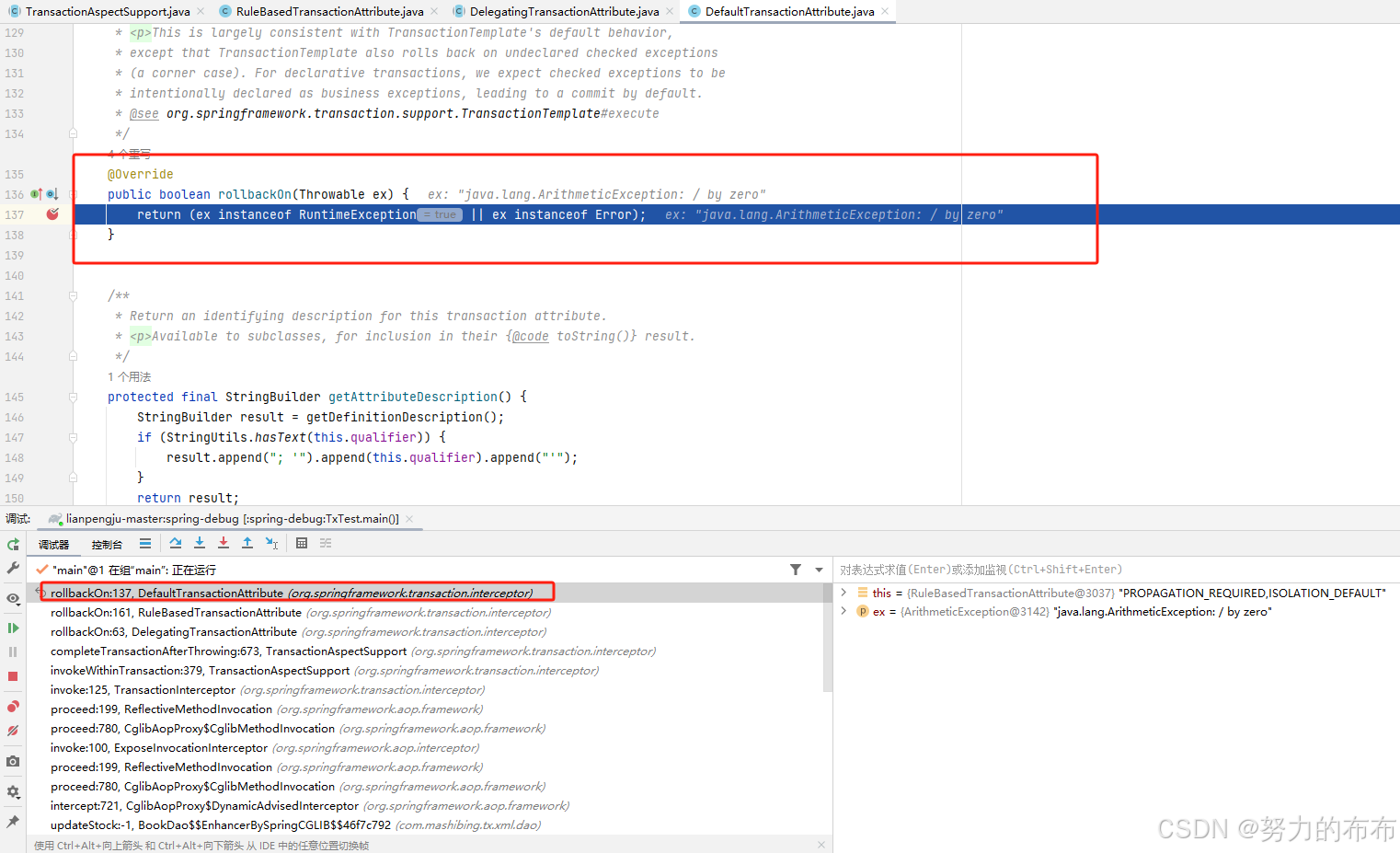The width and height of the screenshot is (1400, 853).
Task: Click the '= true' inline value hint
Action: (441, 214)
